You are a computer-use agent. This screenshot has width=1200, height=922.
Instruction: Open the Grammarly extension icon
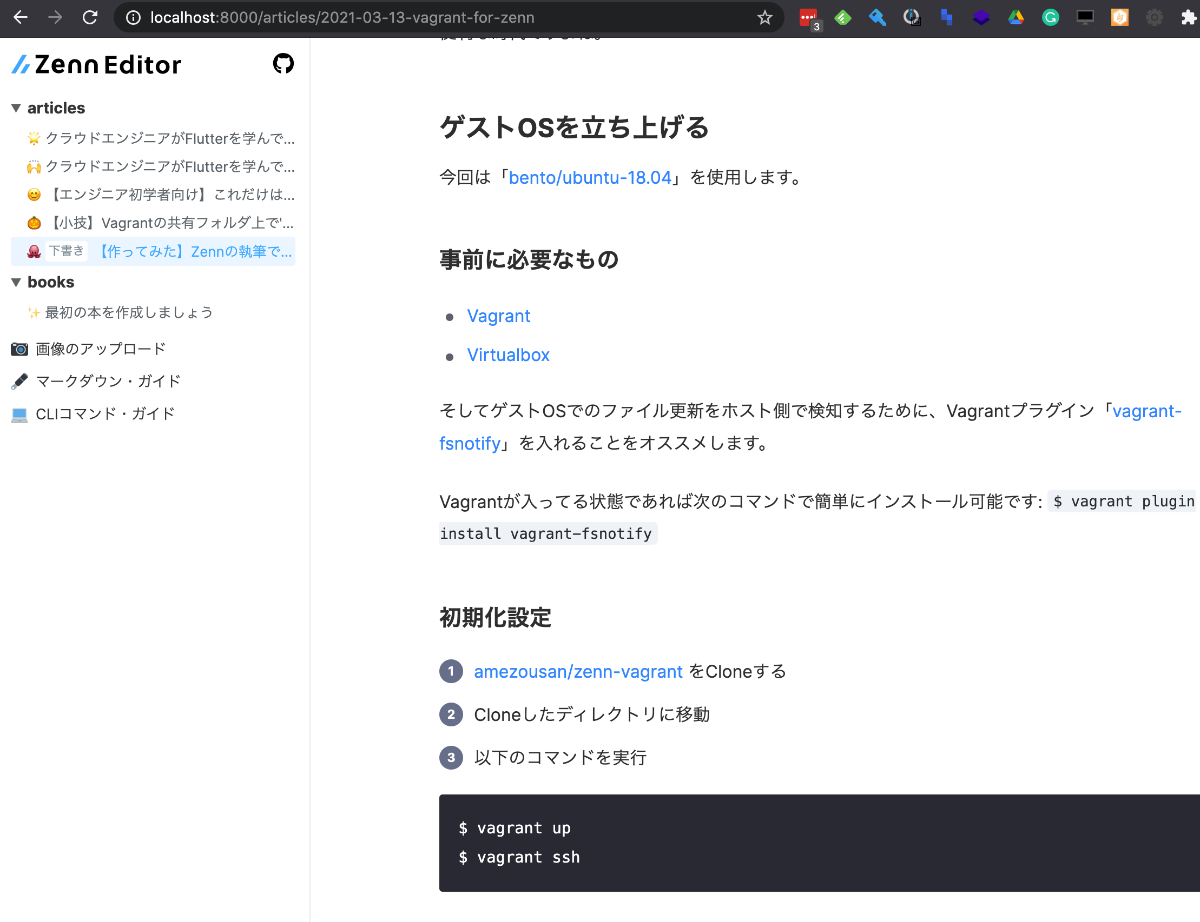pos(1050,17)
